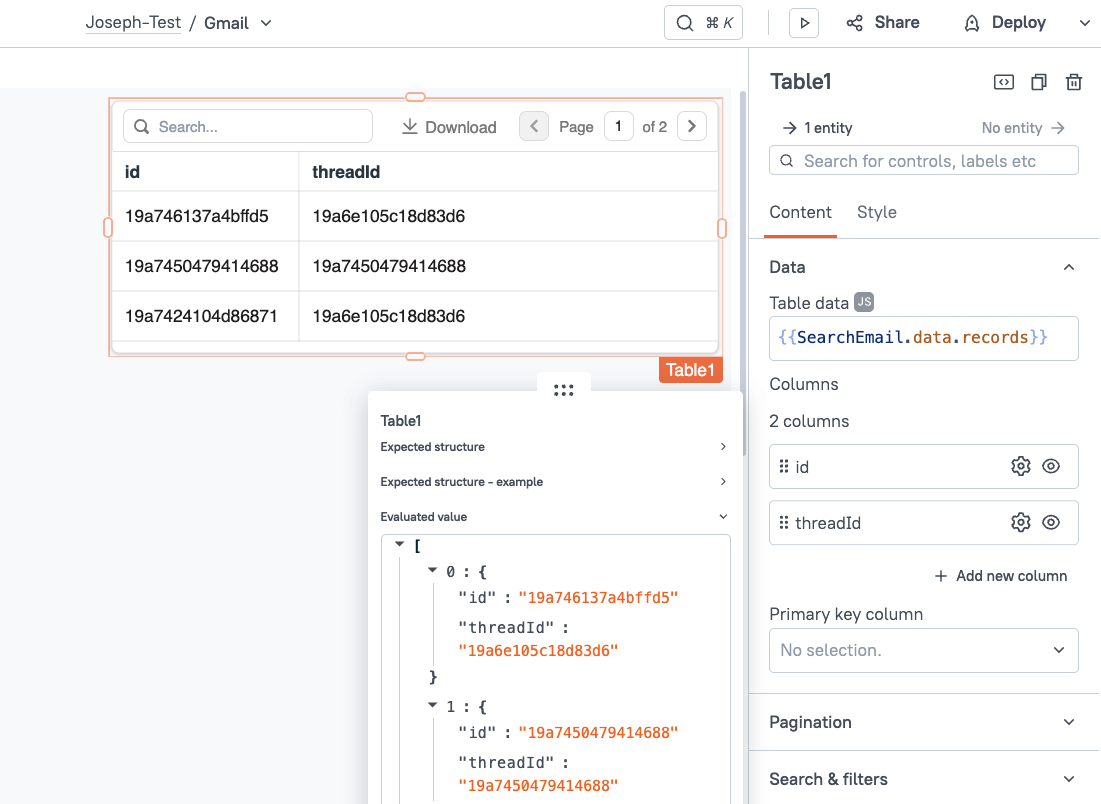The image size is (1101, 804).
Task: Click the JS toggle next to Table data
Action: tap(864, 303)
